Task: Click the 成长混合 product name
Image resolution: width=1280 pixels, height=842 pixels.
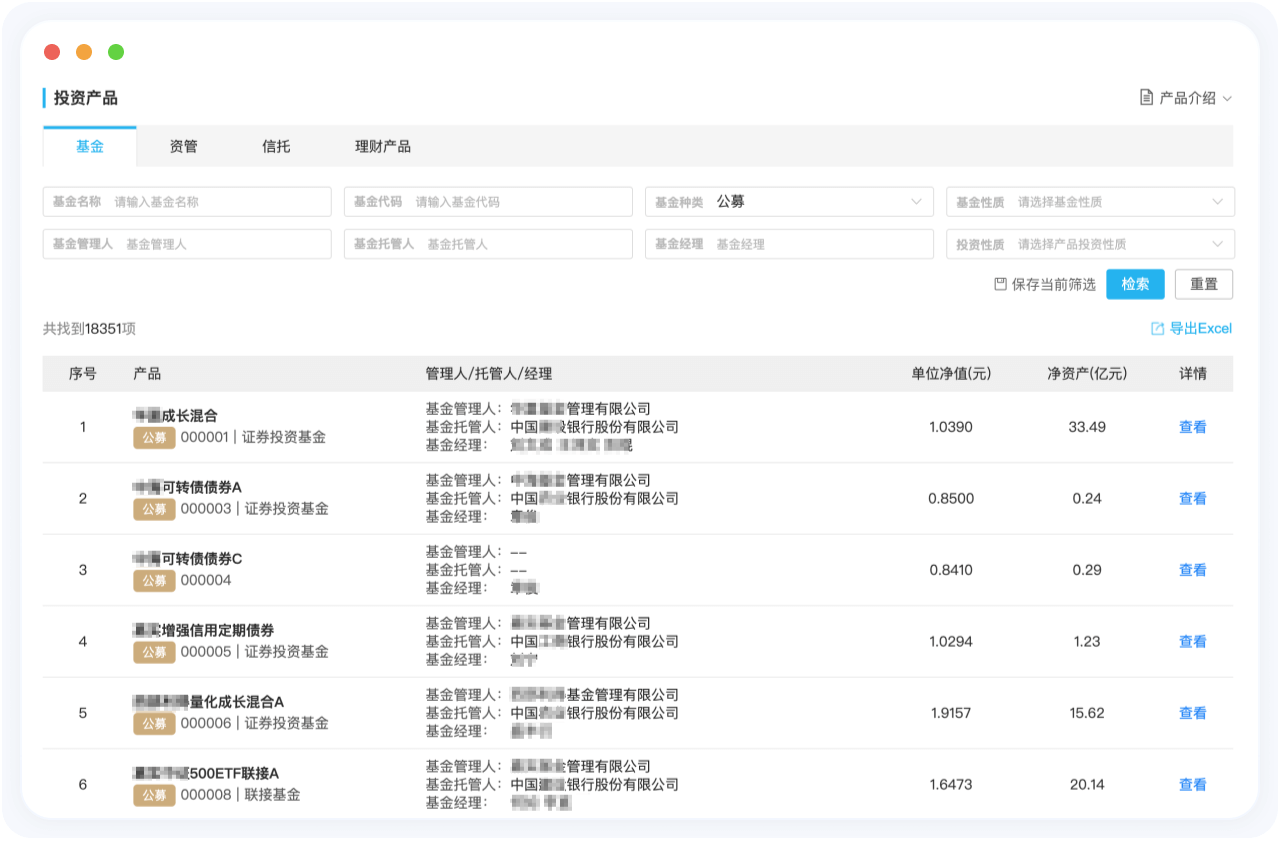Action: [175, 416]
